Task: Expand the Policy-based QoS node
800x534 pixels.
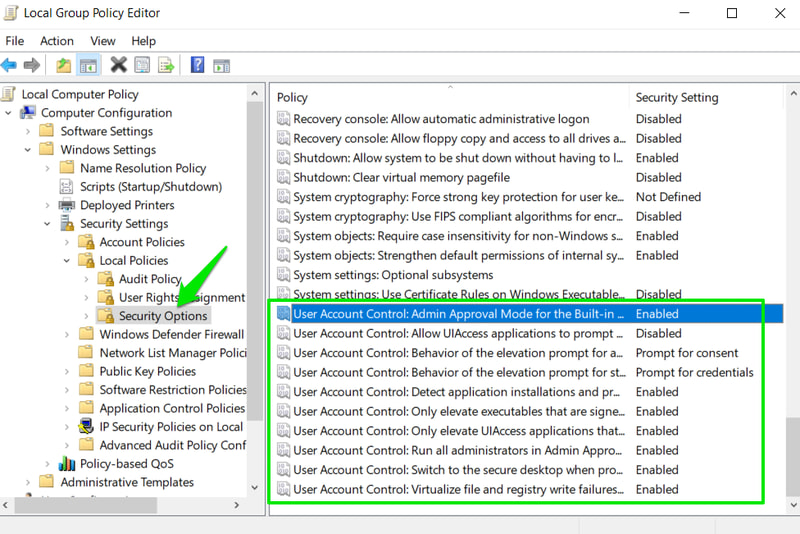Action: (47, 464)
